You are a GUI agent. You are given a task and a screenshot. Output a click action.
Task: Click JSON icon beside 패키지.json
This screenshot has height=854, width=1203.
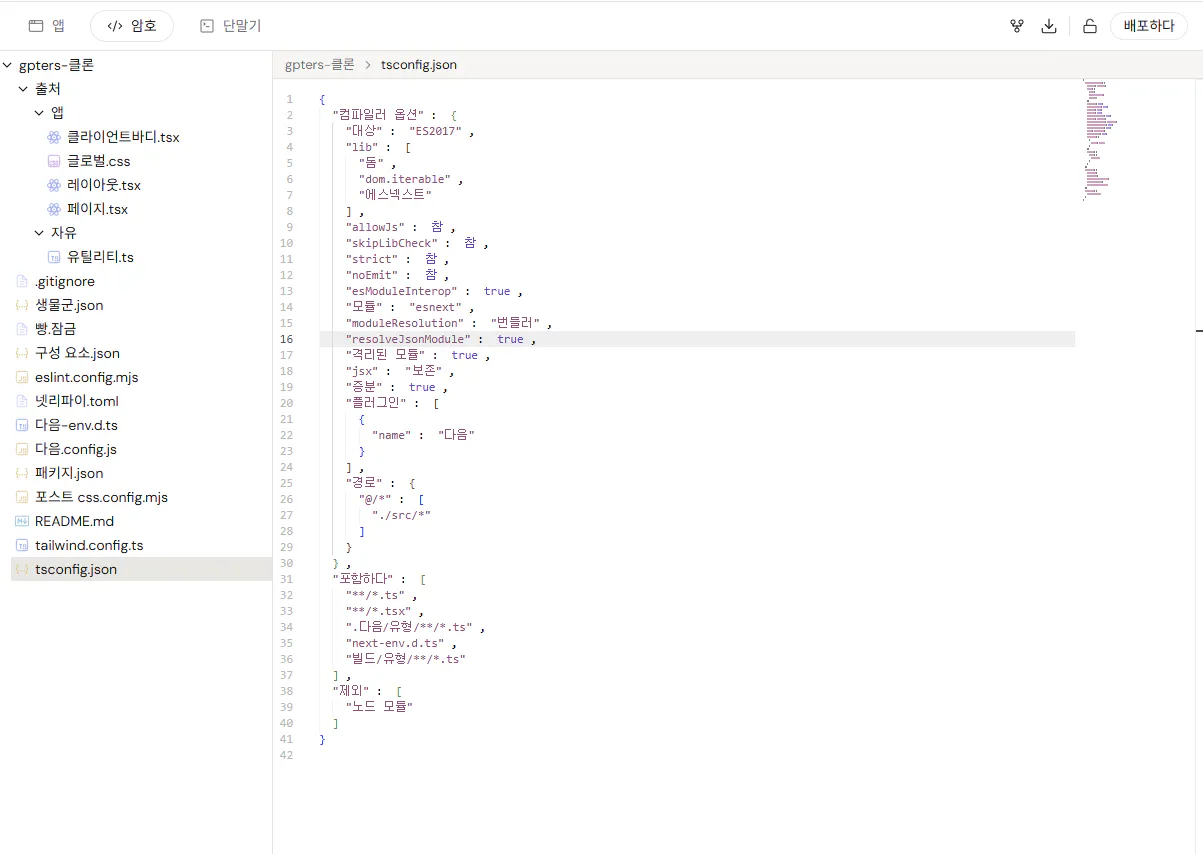[x=22, y=473]
